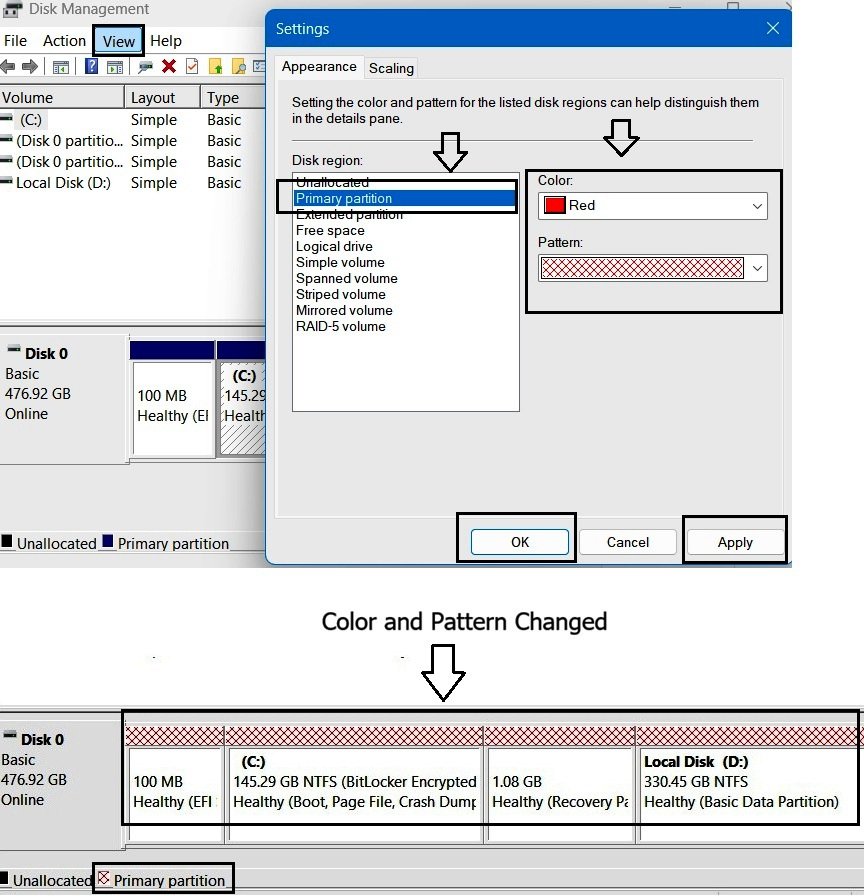Click Cancel in the Settings dialog
This screenshot has height=896, width=864.
[x=627, y=542]
